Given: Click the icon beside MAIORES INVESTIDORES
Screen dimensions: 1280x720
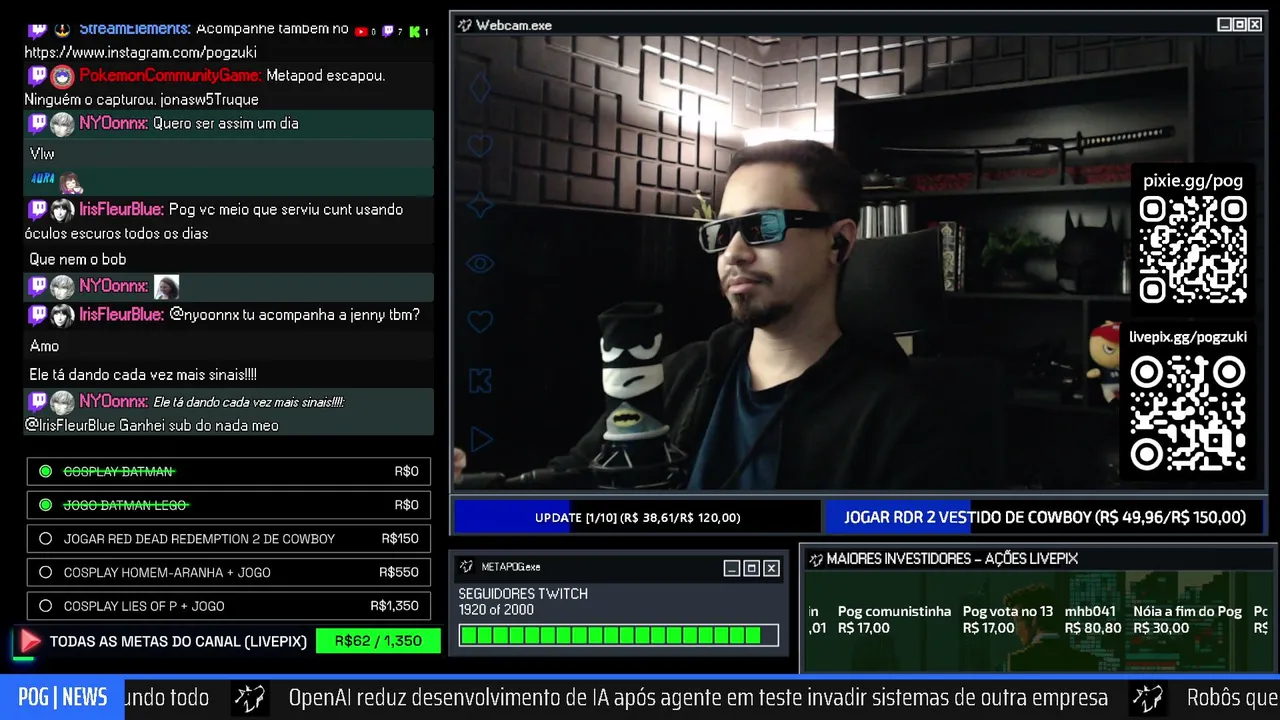Looking at the screenshot, I should coord(815,559).
